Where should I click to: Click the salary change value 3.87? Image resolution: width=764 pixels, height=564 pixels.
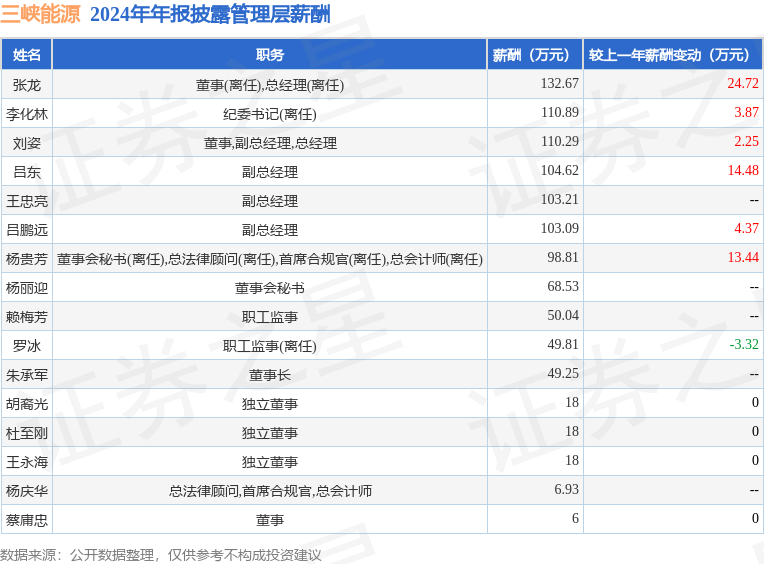[x=746, y=112]
